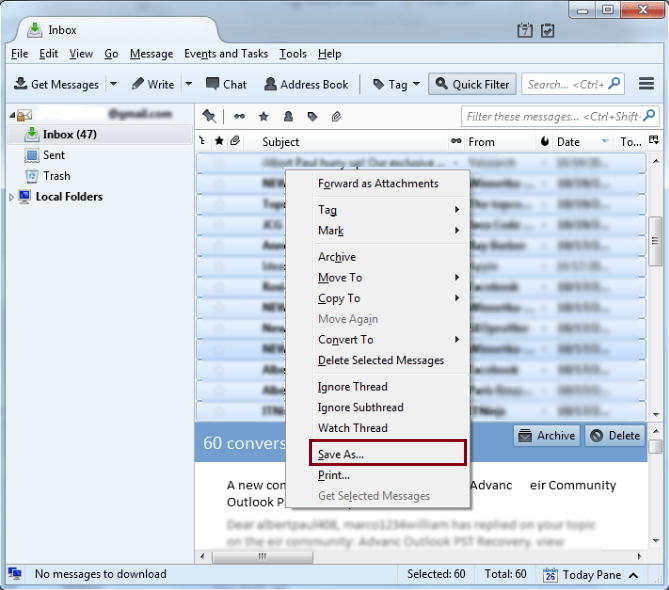Click the Today Pane calendar icon
Image resolution: width=669 pixels, height=590 pixels.
pyautogui.click(x=550, y=575)
